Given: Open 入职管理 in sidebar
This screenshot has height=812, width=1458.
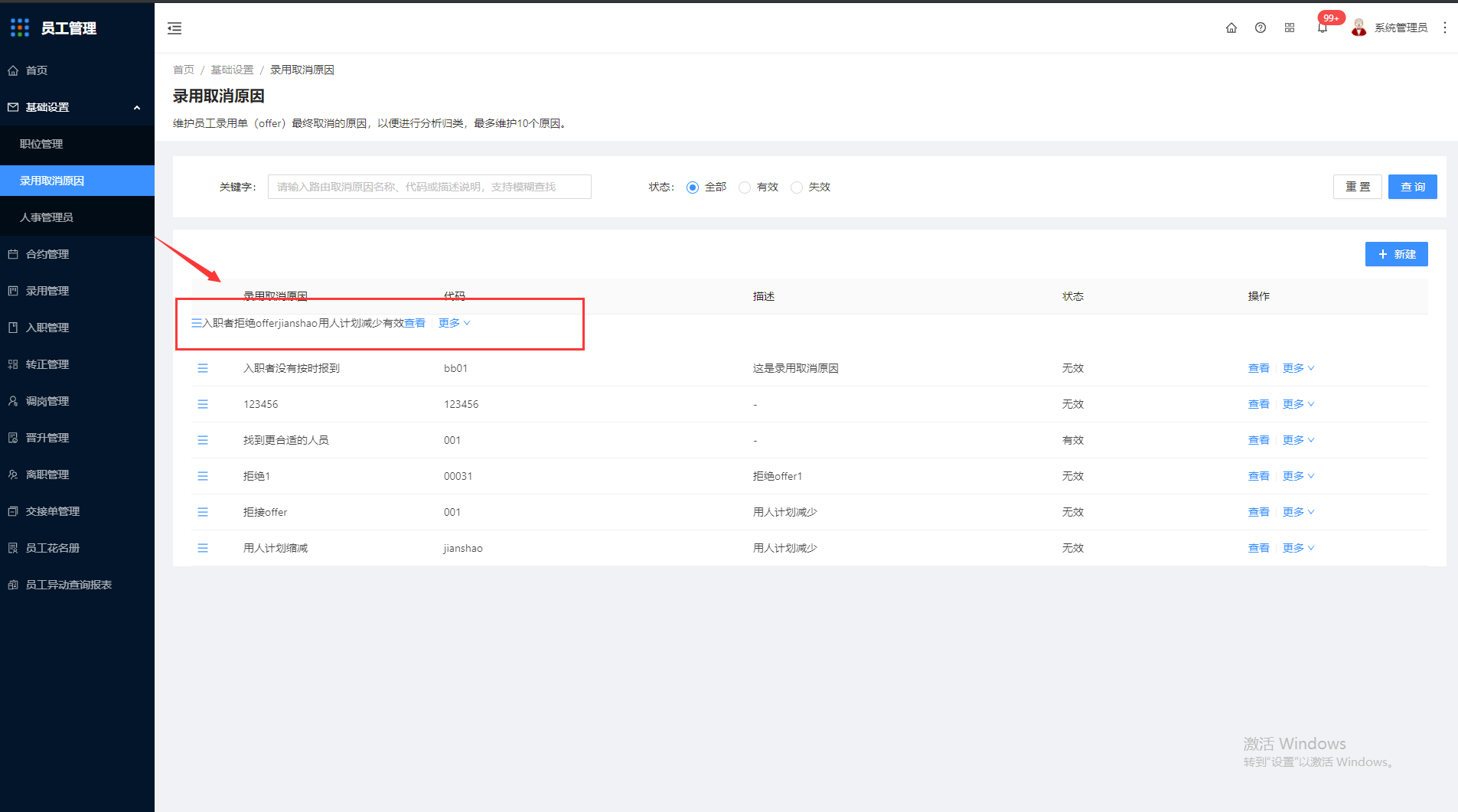Looking at the screenshot, I should coord(77,328).
